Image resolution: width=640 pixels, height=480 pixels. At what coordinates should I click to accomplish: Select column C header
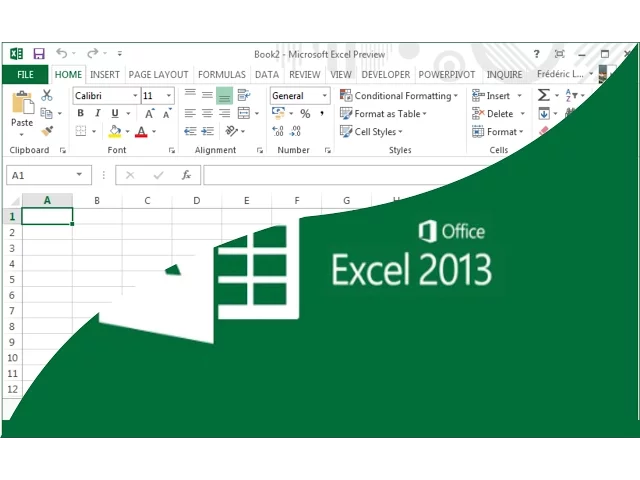(147, 200)
